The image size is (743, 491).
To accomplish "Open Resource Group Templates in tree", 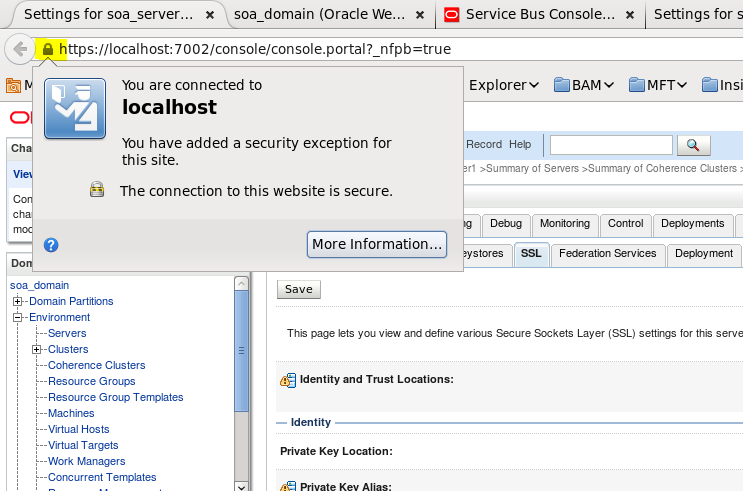I will click(x=116, y=398).
